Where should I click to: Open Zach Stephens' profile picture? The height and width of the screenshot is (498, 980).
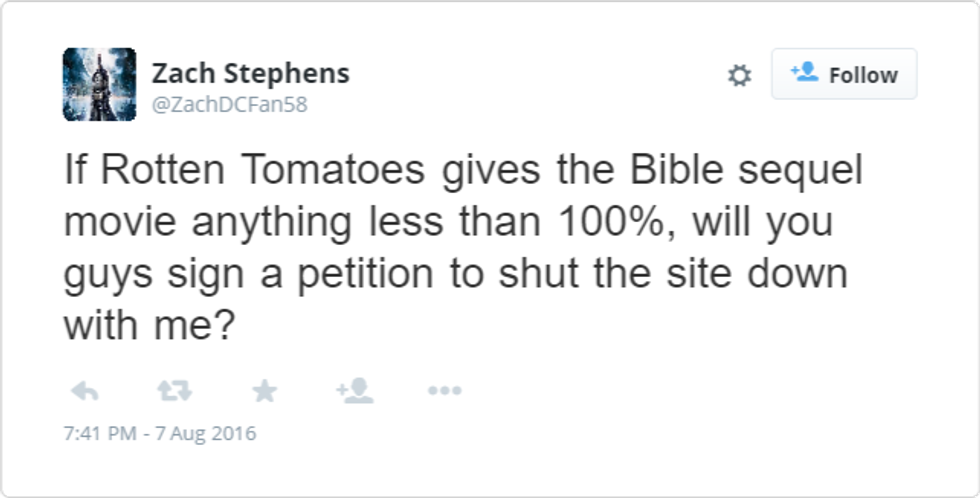pyautogui.click(x=99, y=84)
